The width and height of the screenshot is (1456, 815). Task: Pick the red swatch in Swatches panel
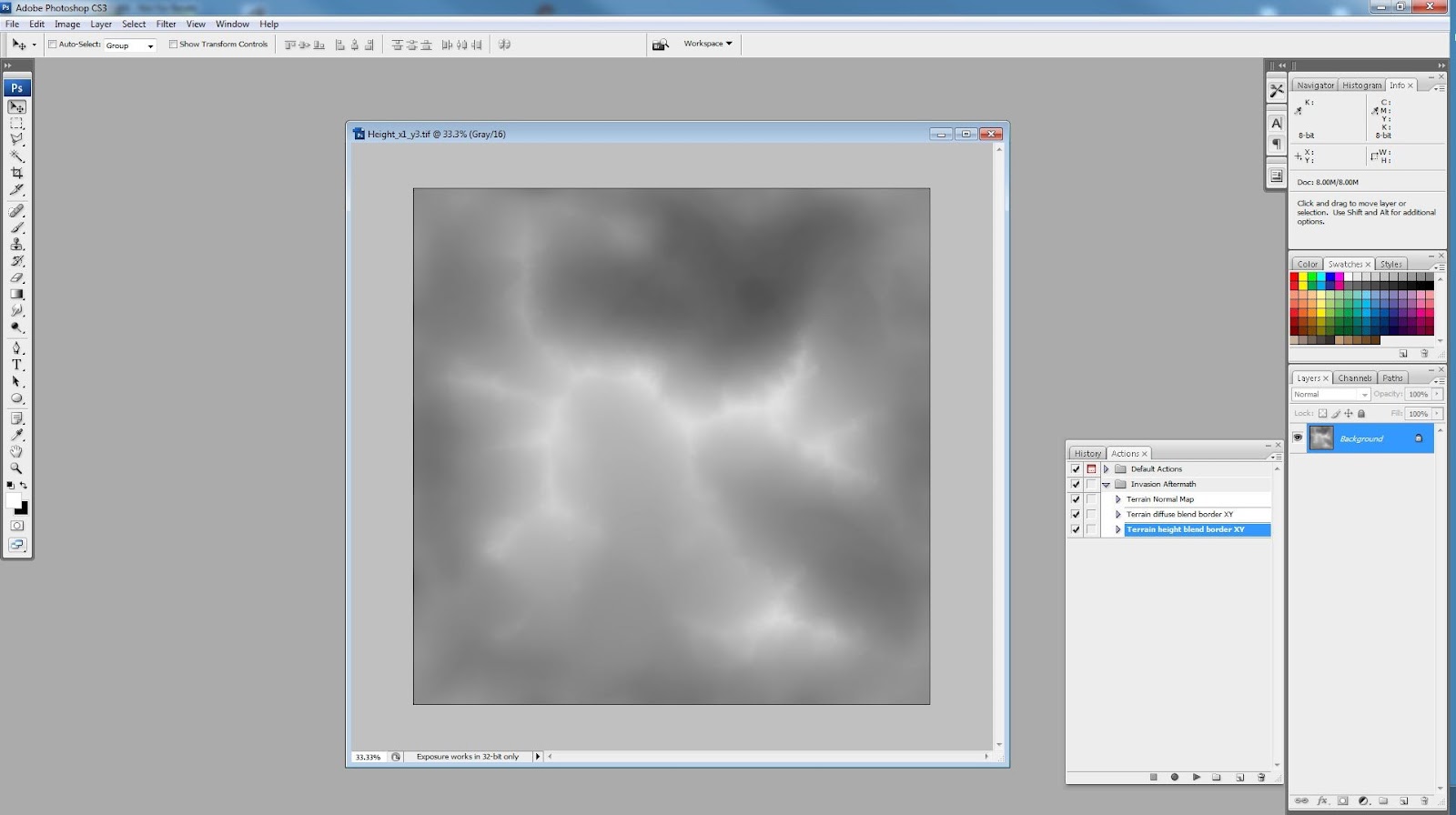tap(1294, 277)
